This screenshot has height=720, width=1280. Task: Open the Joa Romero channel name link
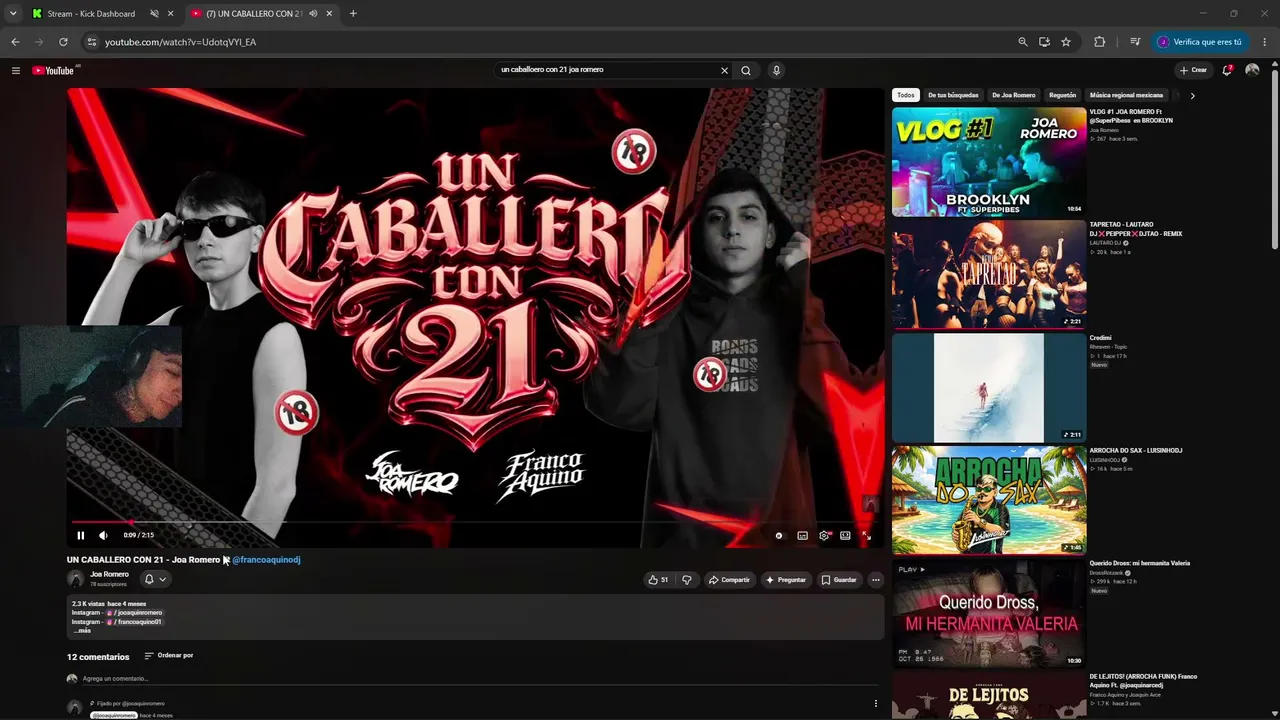click(x=109, y=575)
